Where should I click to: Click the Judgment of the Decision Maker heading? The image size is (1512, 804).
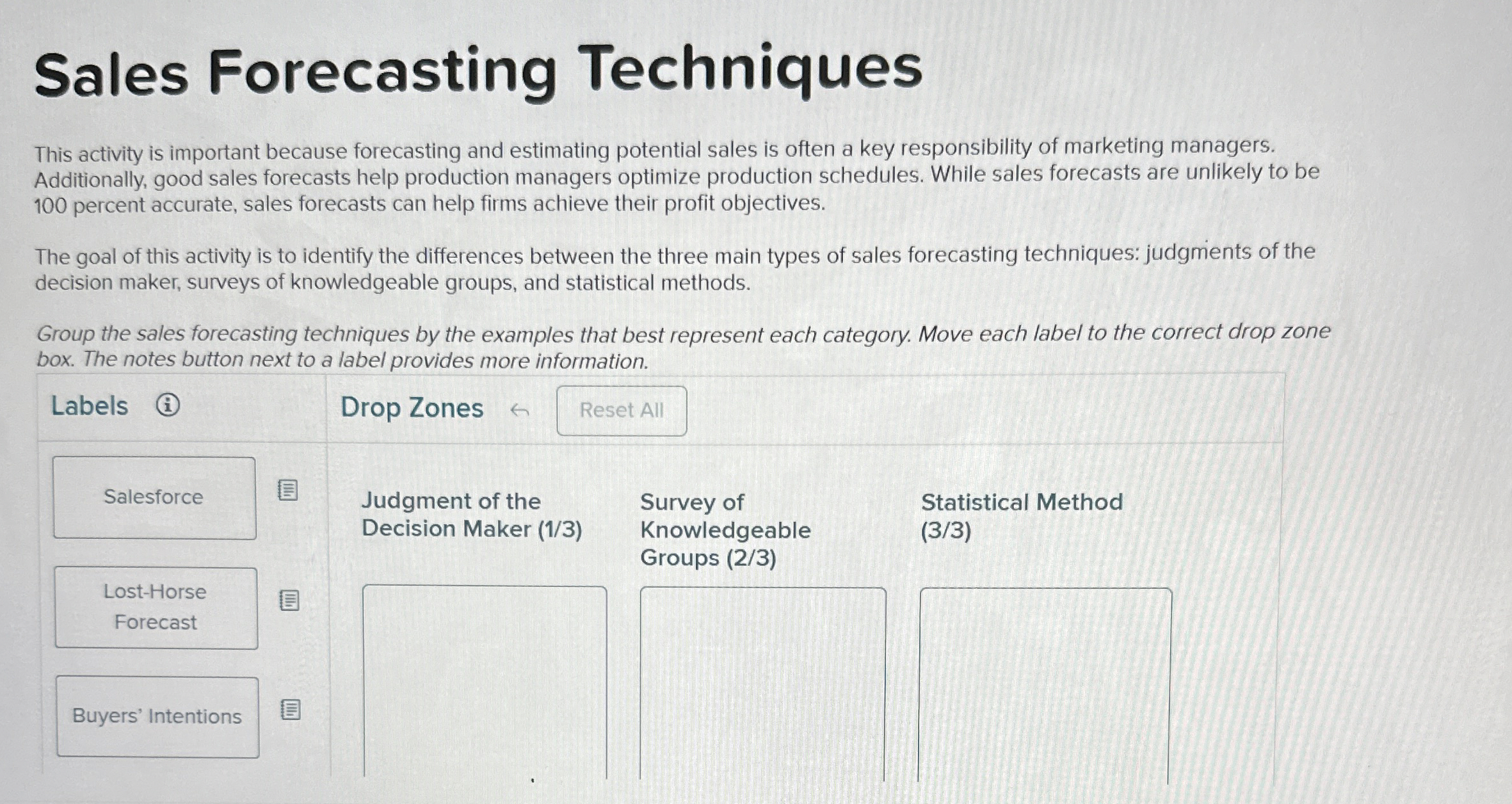pos(472,514)
